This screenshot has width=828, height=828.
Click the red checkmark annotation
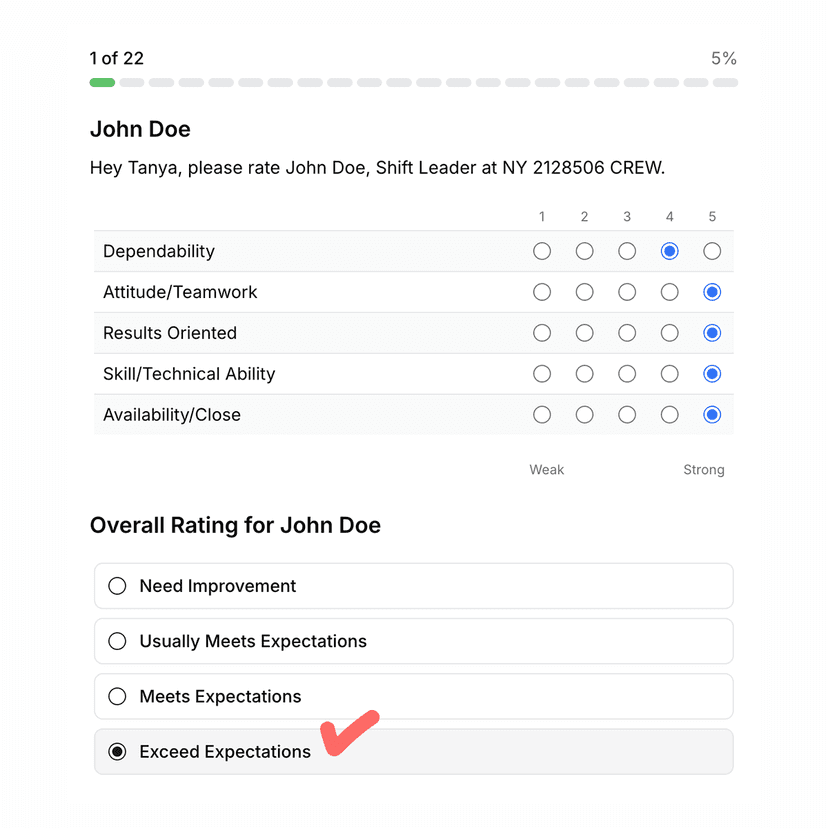point(346,735)
